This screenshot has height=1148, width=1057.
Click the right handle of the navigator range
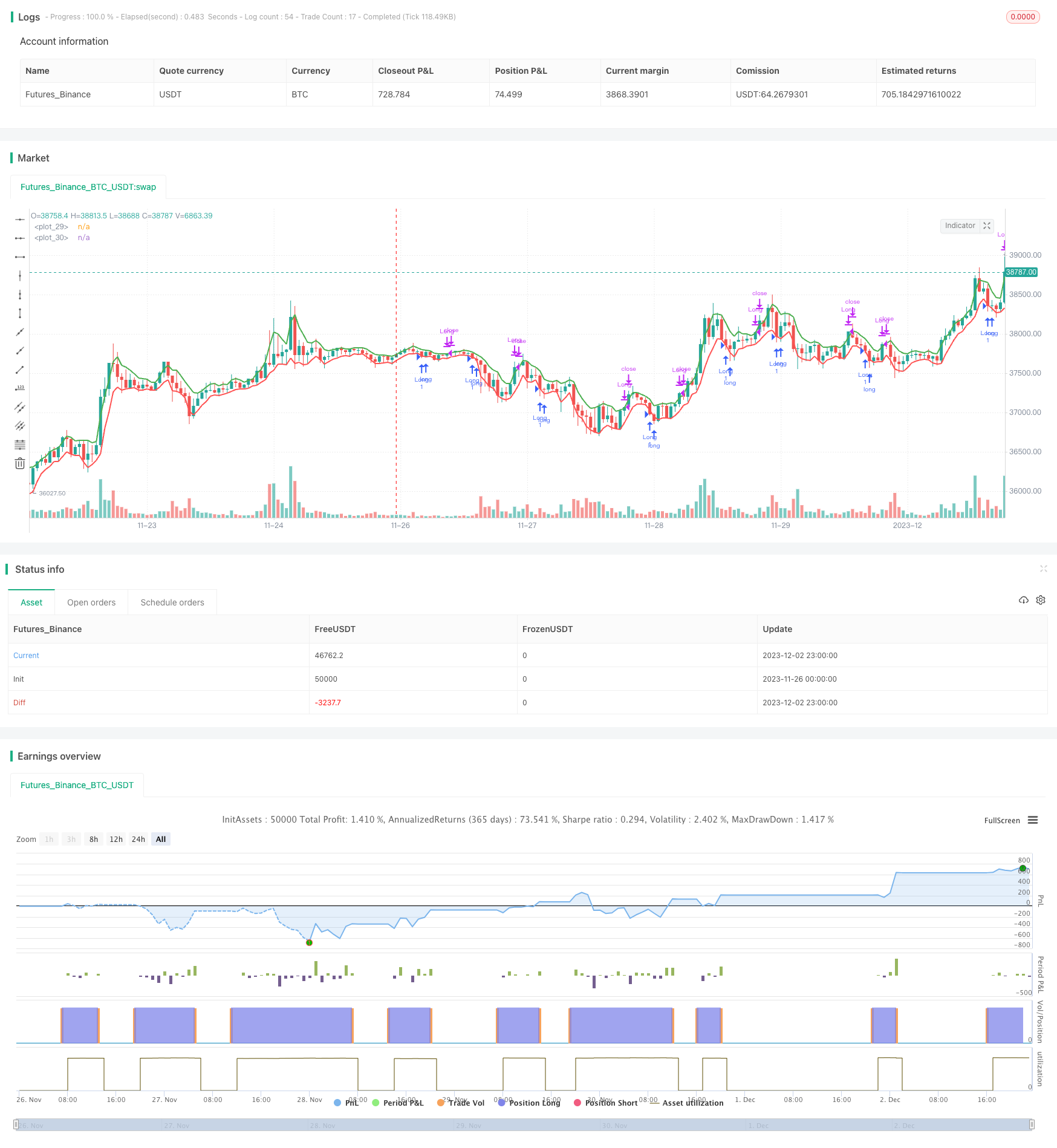click(x=1032, y=1125)
